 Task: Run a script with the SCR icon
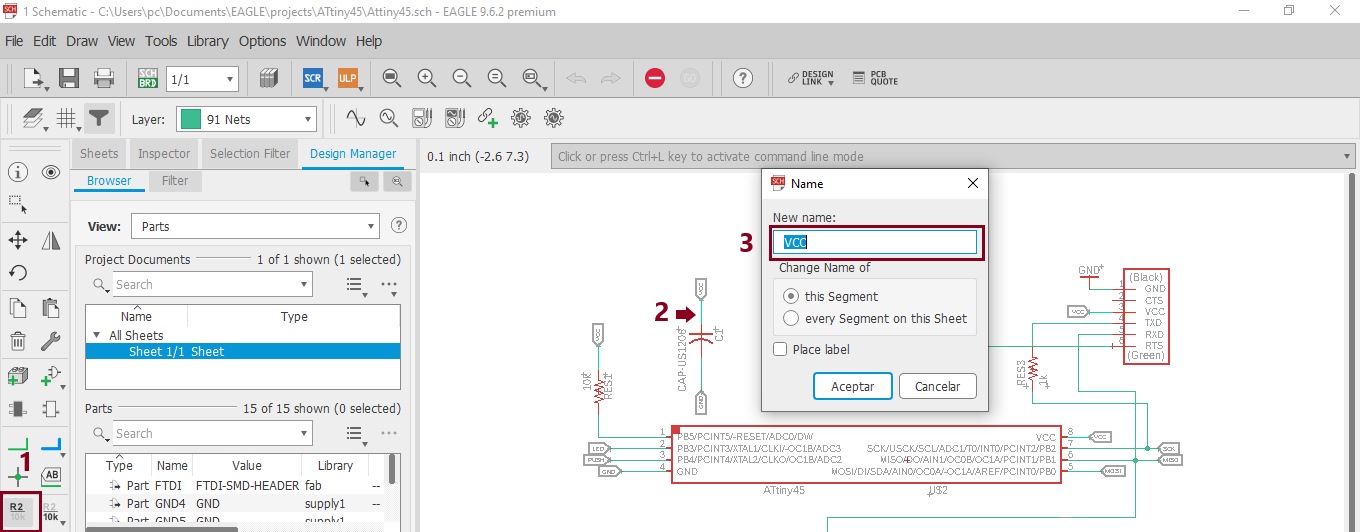tap(313, 78)
